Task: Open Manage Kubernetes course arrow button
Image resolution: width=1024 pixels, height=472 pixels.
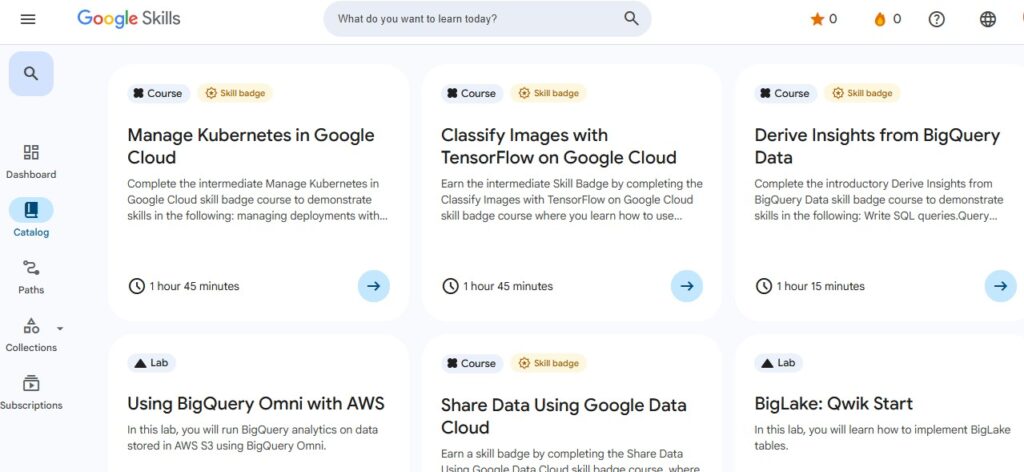Action: pos(373,286)
